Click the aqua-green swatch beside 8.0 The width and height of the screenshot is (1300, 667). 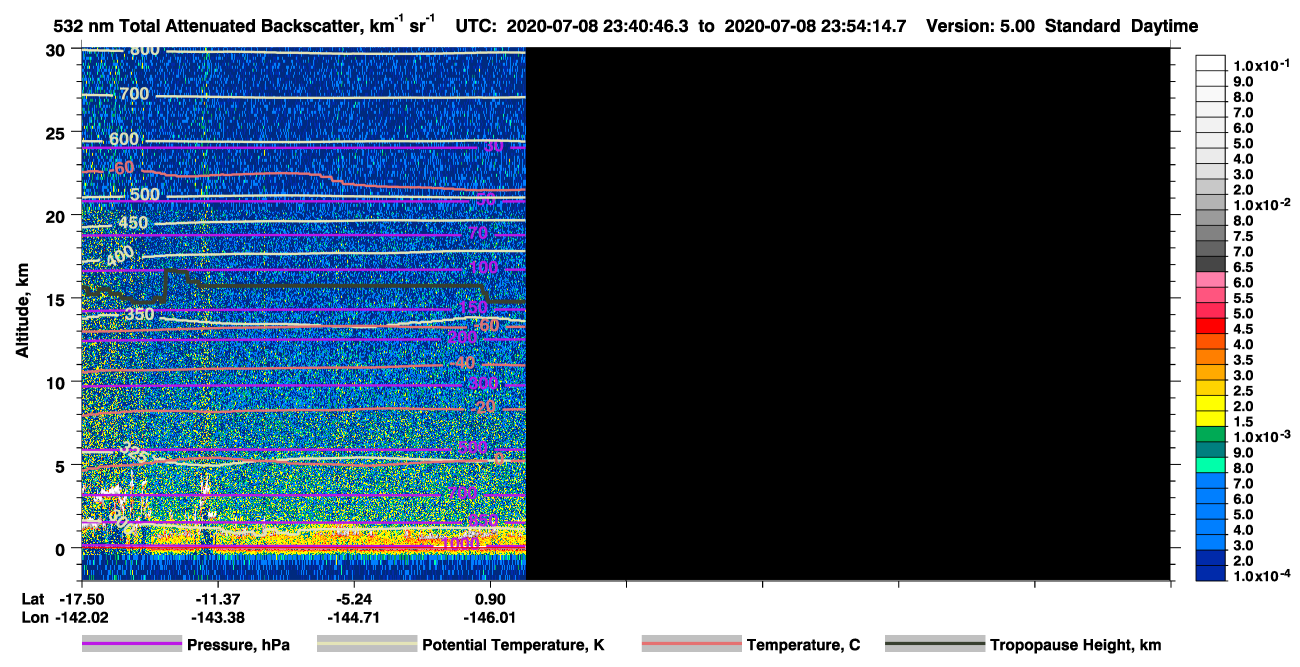click(x=1211, y=467)
